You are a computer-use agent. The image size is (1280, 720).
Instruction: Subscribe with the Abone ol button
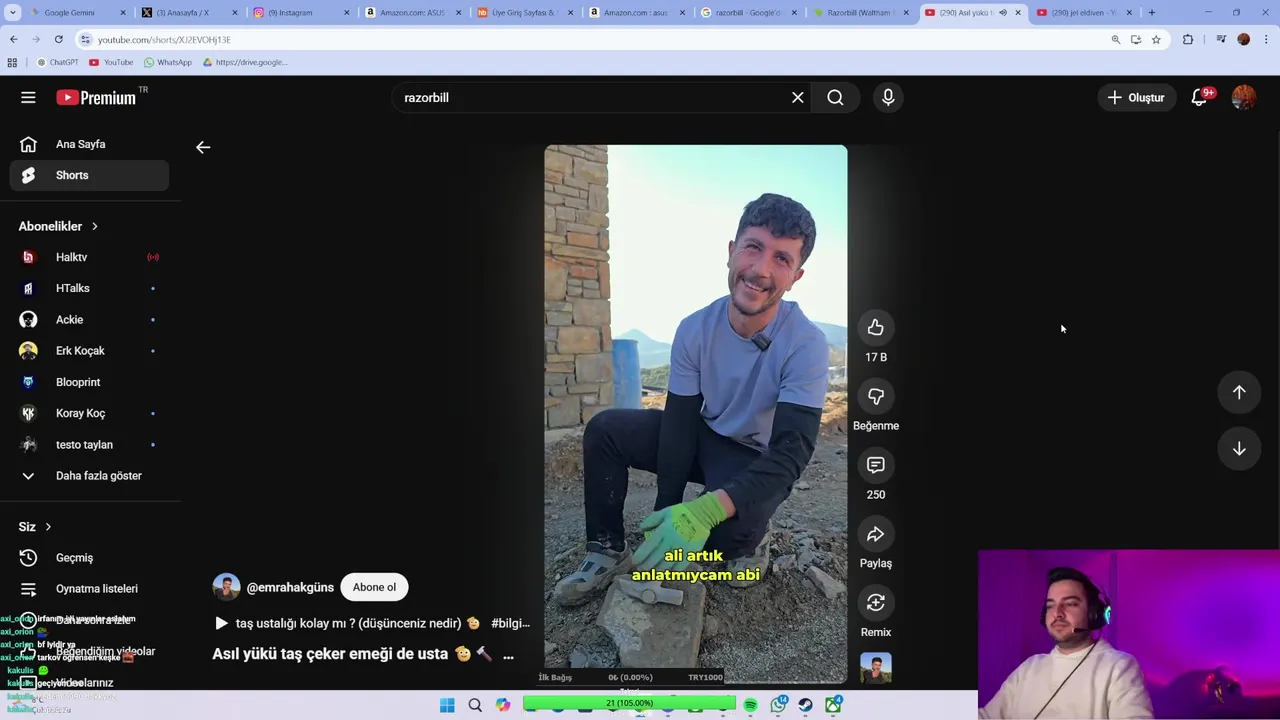[x=374, y=587]
